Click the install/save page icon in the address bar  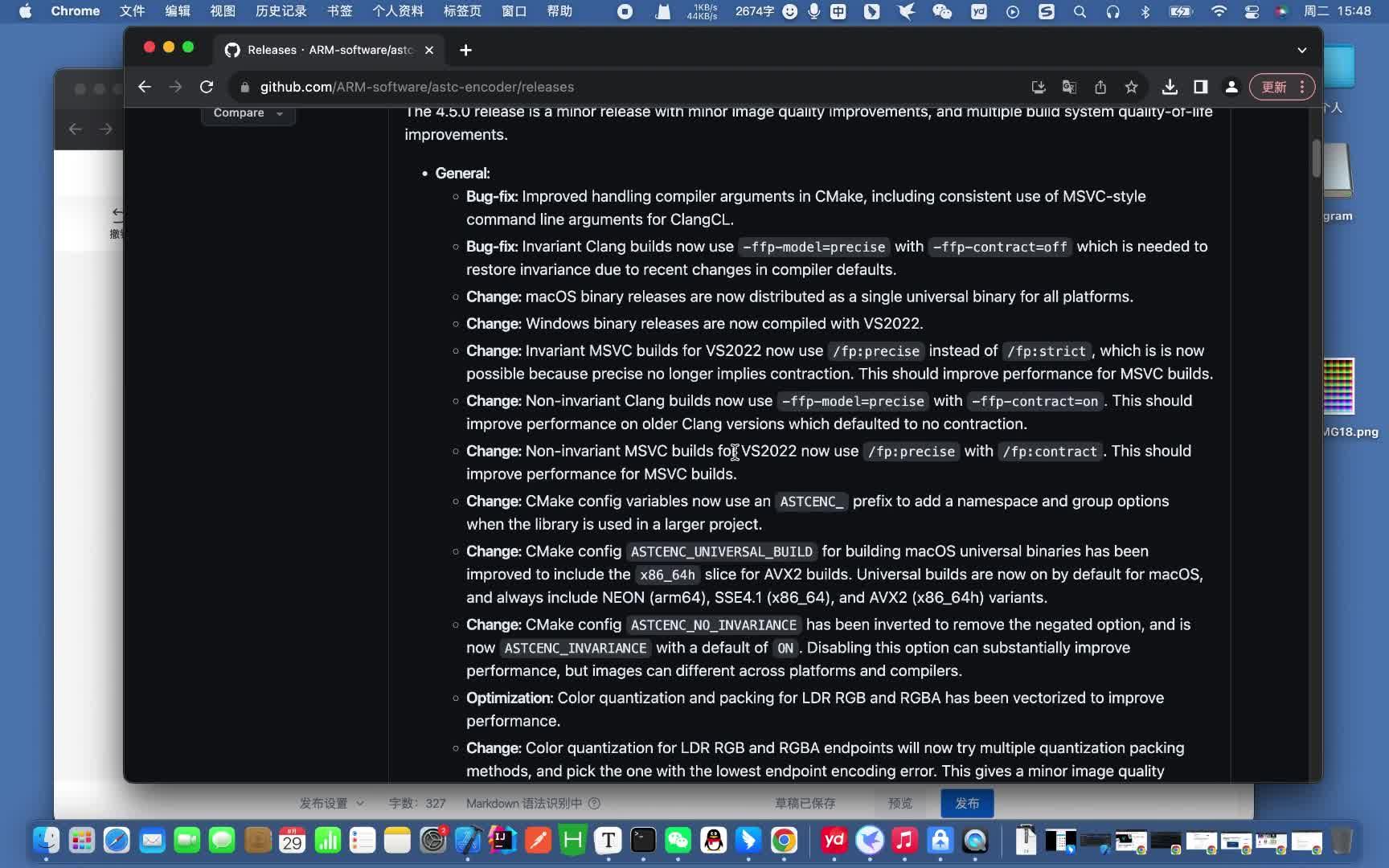click(1039, 87)
